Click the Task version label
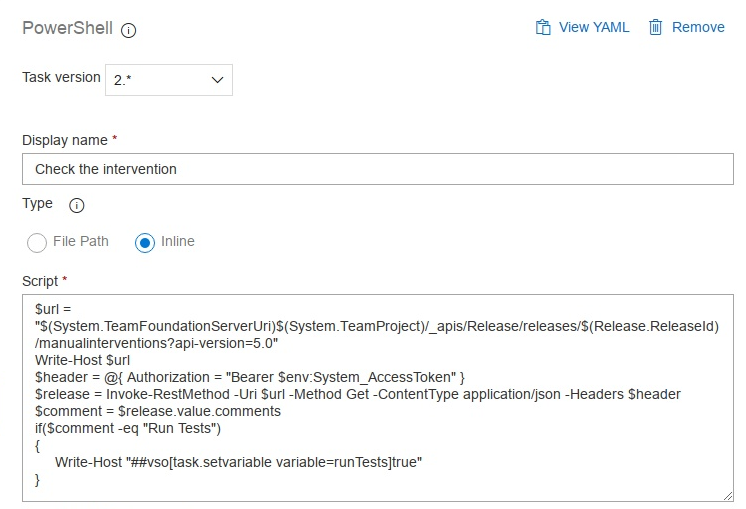The height and width of the screenshot is (509, 746). coord(61,77)
